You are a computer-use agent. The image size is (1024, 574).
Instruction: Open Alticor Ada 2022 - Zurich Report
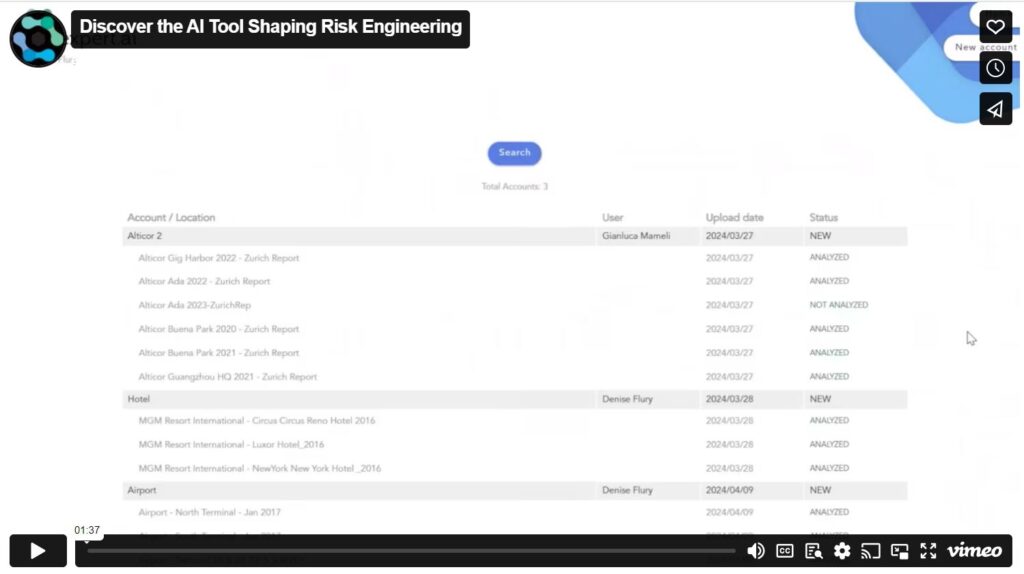[x=204, y=281]
